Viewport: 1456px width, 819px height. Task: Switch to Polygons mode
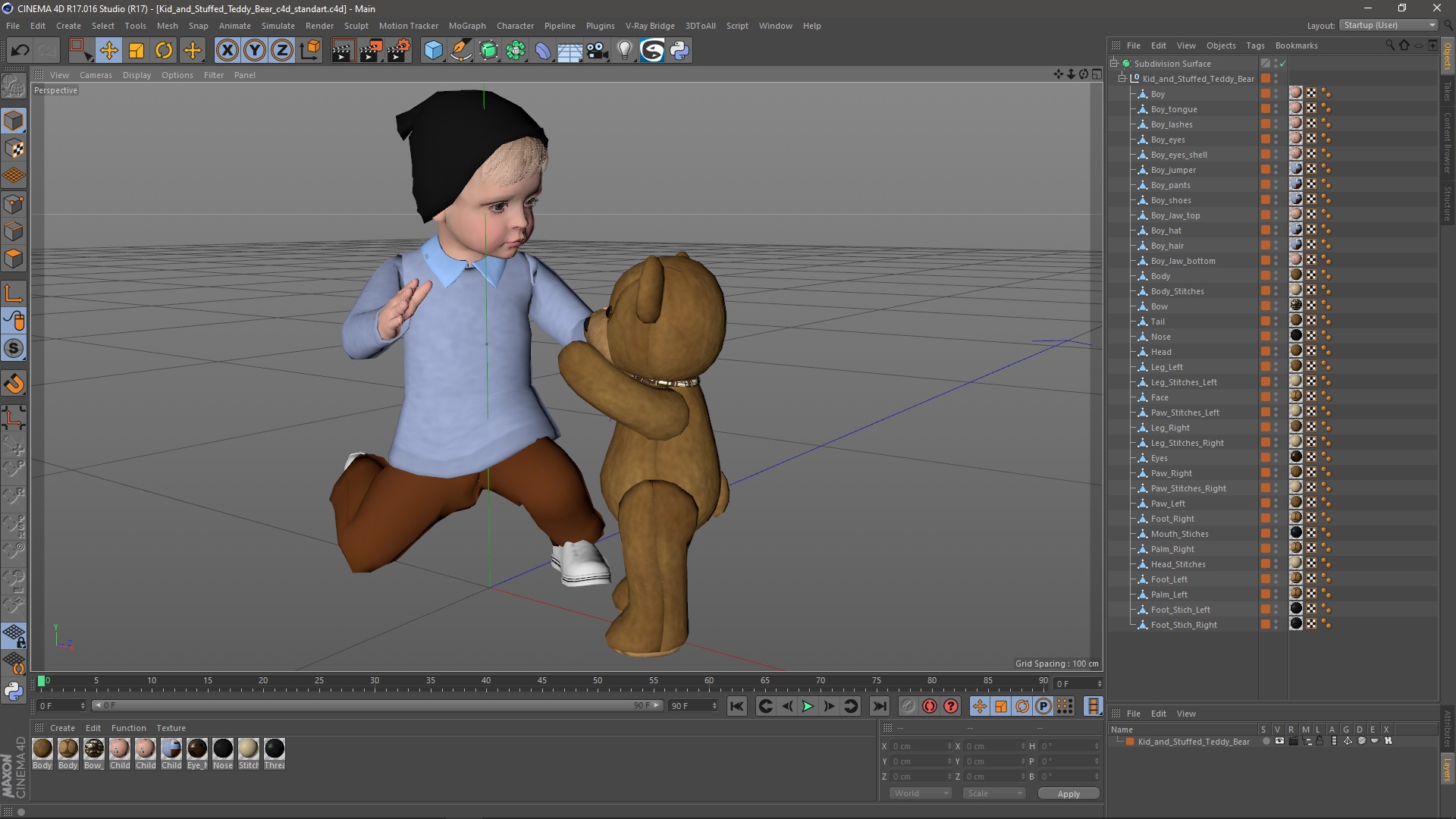point(14,259)
